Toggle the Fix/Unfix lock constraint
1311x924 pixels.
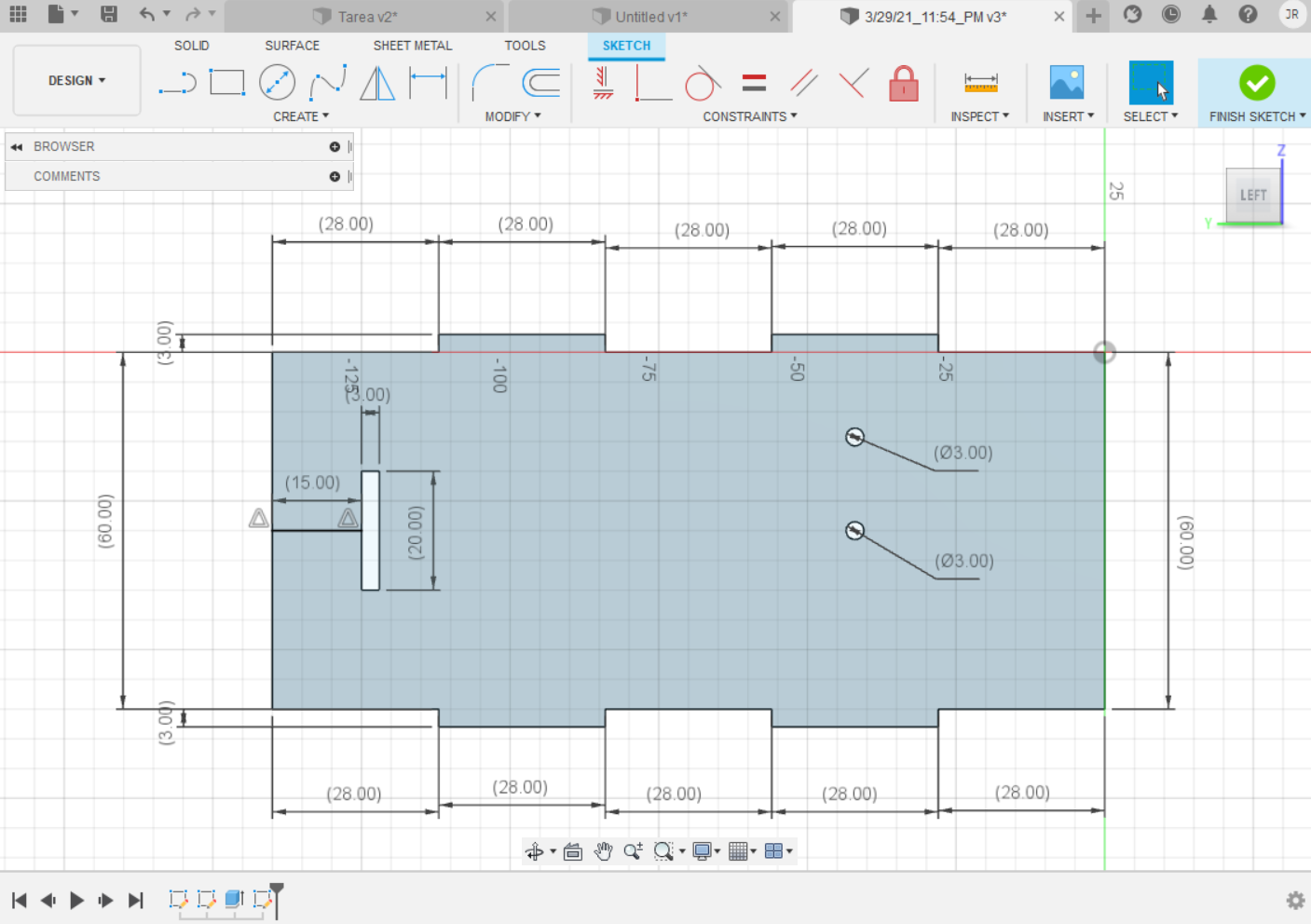click(x=903, y=83)
